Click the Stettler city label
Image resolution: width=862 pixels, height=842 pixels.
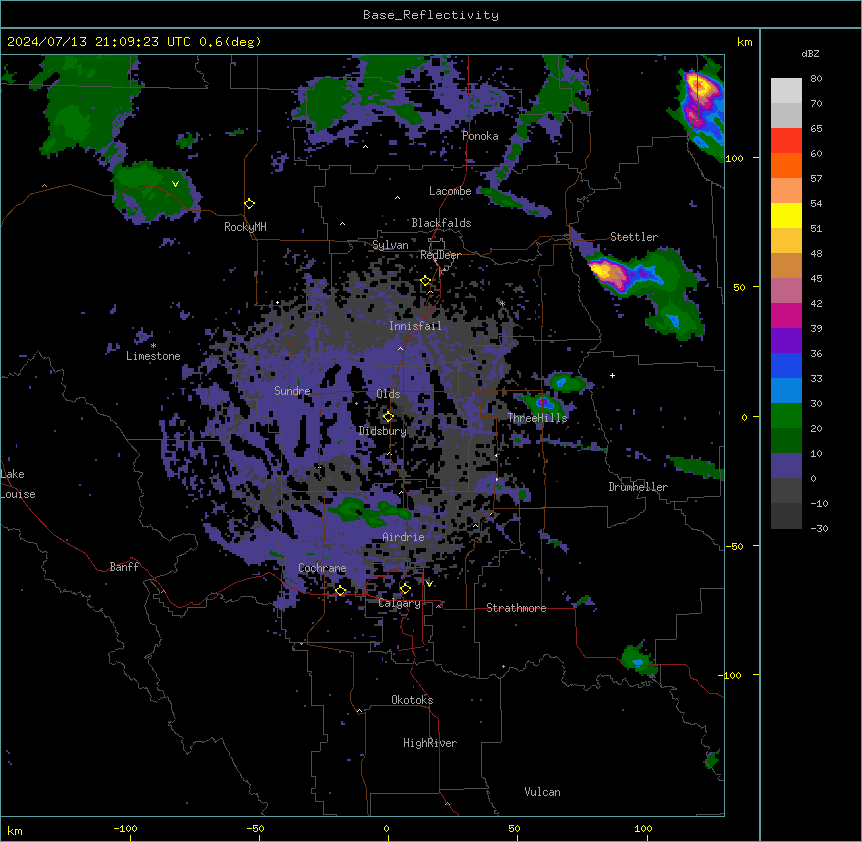(x=634, y=237)
